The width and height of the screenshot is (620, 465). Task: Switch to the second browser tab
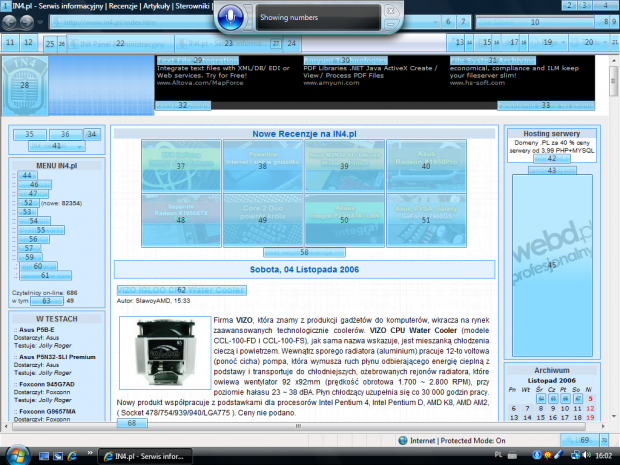click(x=228, y=44)
